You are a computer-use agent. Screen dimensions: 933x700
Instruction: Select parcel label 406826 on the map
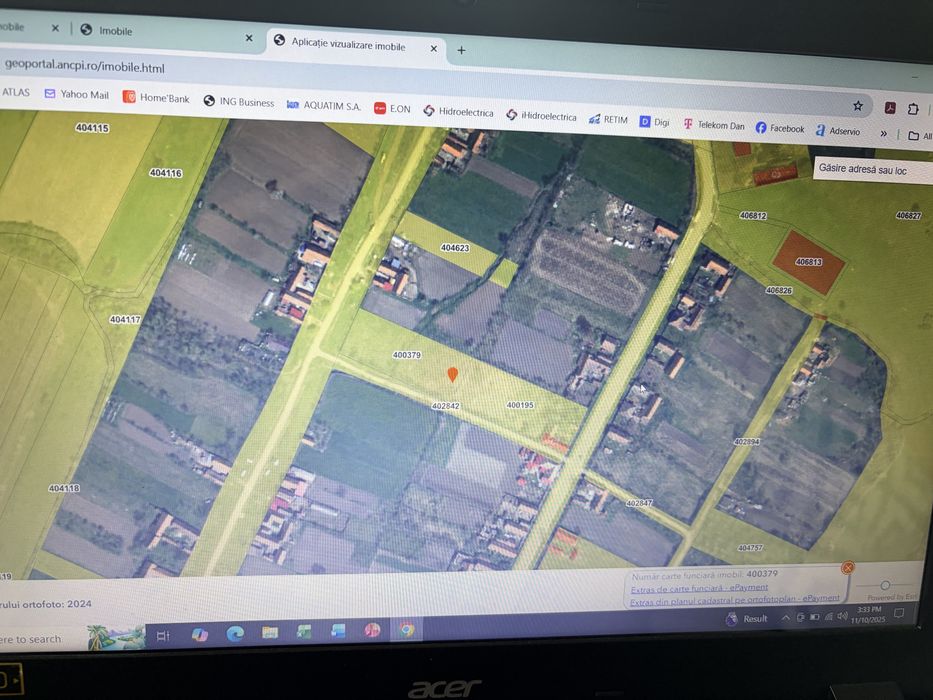(779, 290)
